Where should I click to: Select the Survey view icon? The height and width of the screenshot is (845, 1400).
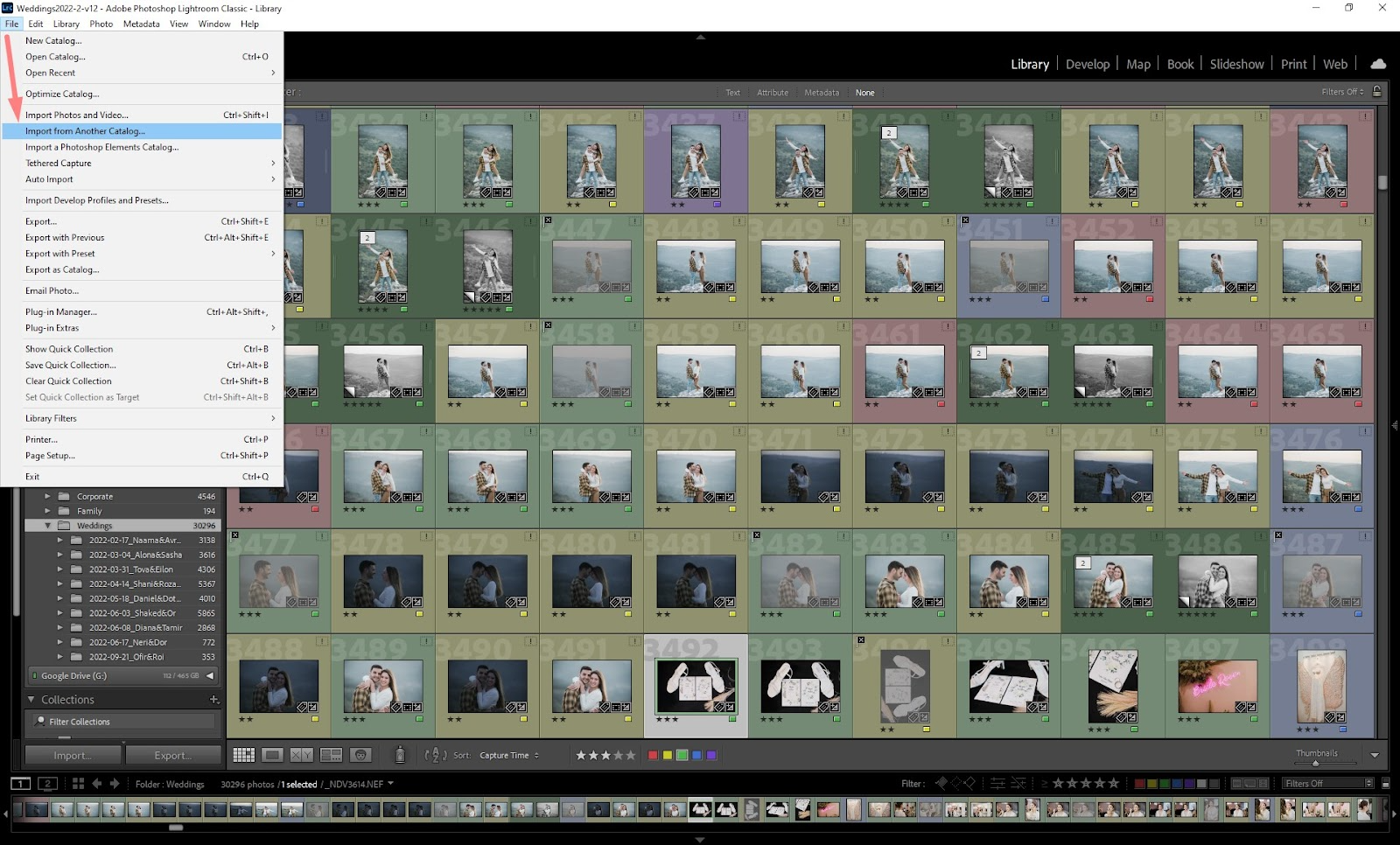pos(331,756)
